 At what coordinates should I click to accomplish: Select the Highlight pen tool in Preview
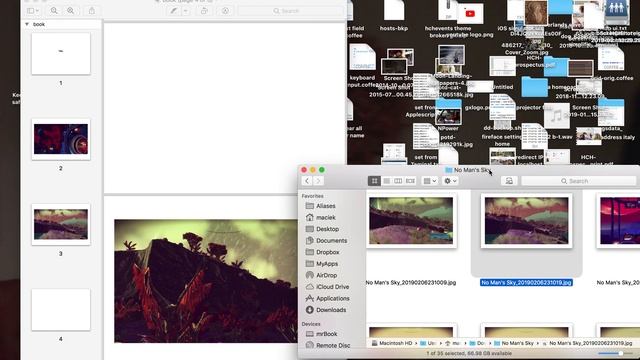[173, 11]
